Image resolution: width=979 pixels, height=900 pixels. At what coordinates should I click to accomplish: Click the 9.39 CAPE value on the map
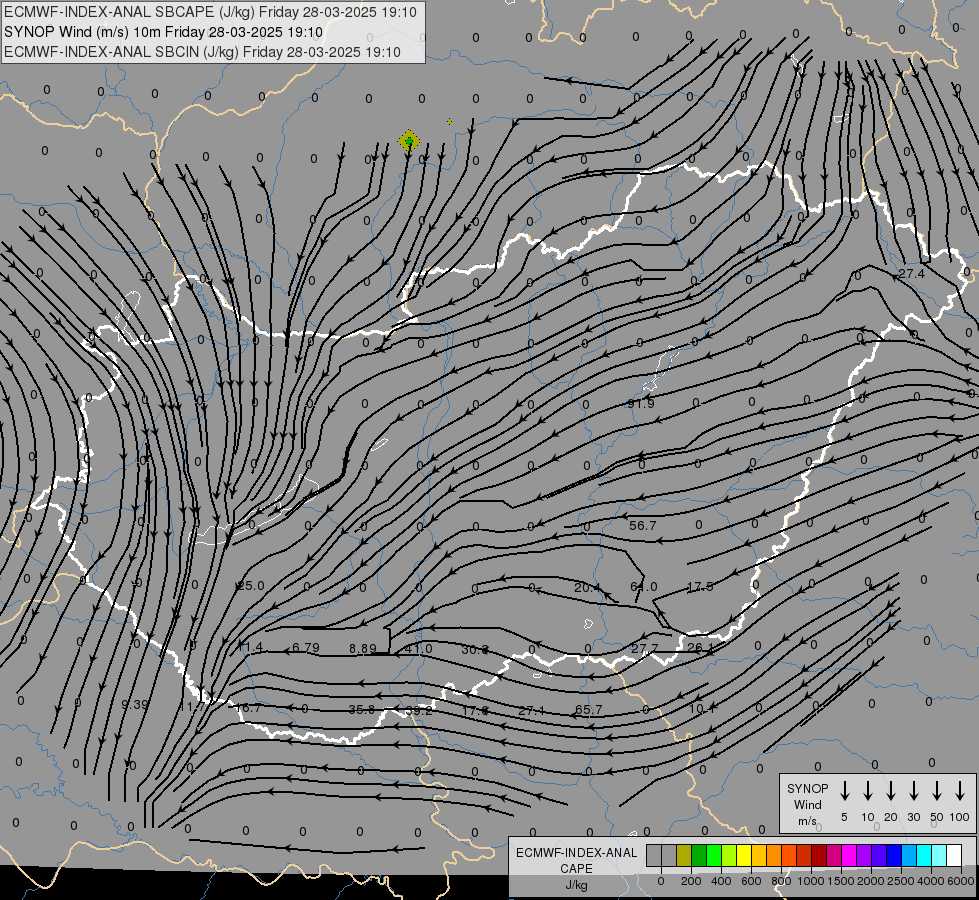pyautogui.click(x=135, y=705)
